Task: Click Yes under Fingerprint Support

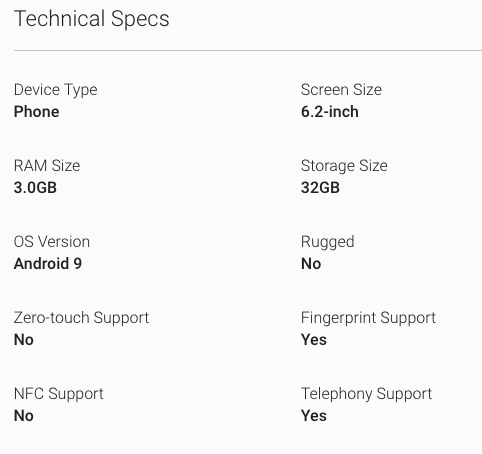Action: point(314,340)
